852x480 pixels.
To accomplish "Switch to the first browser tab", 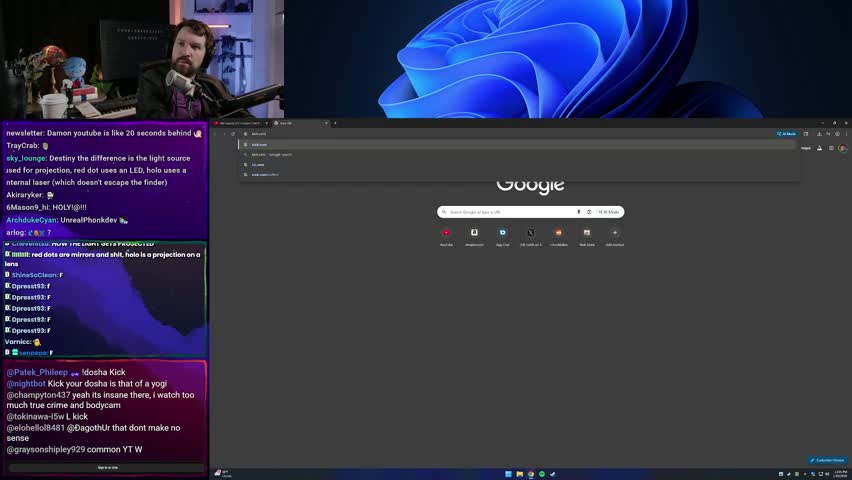I will 240,123.
